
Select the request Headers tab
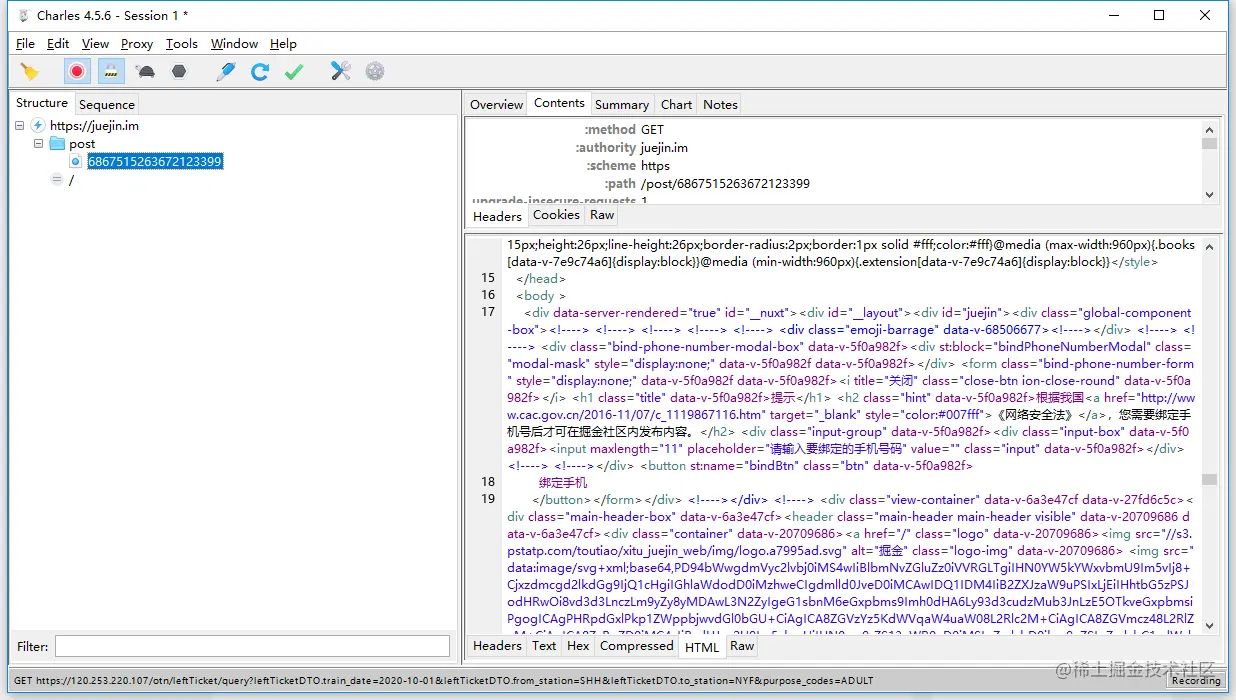[x=497, y=216]
